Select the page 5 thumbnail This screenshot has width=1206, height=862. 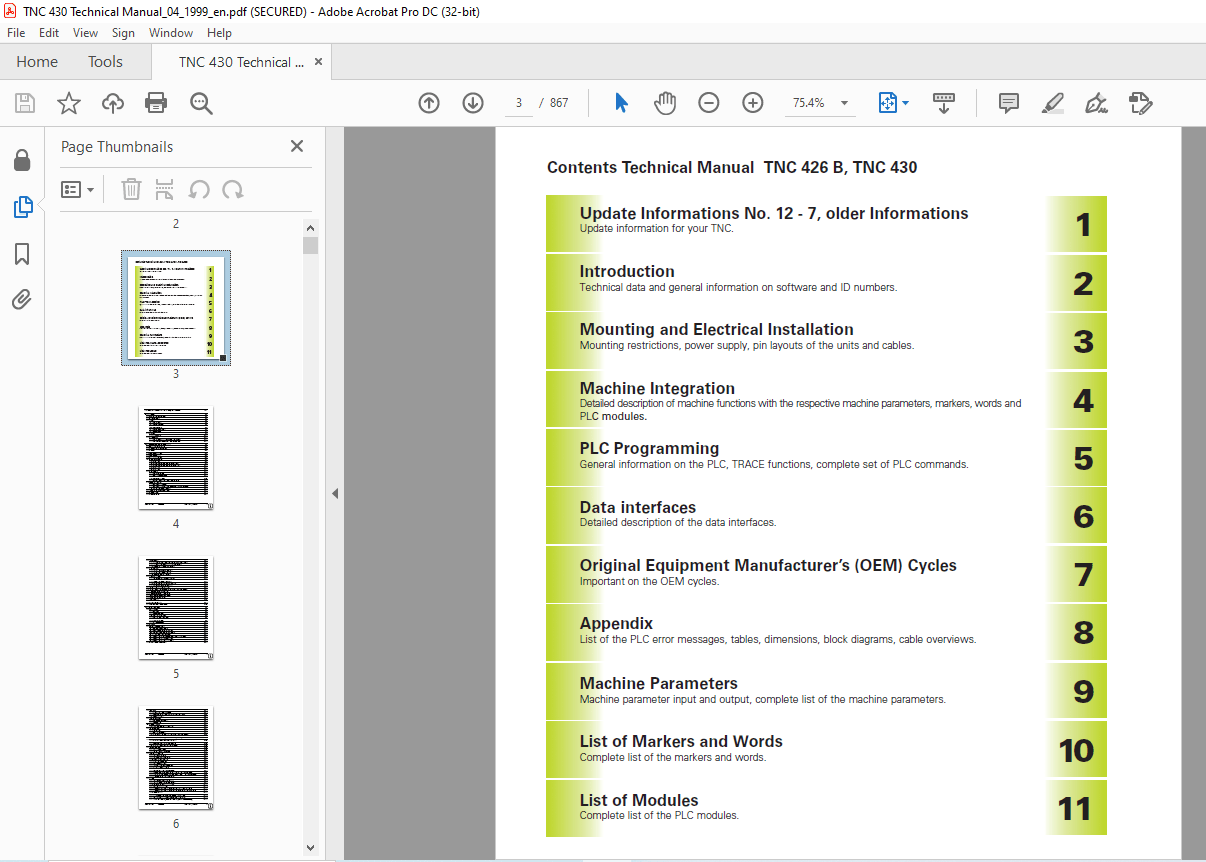[175, 607]
